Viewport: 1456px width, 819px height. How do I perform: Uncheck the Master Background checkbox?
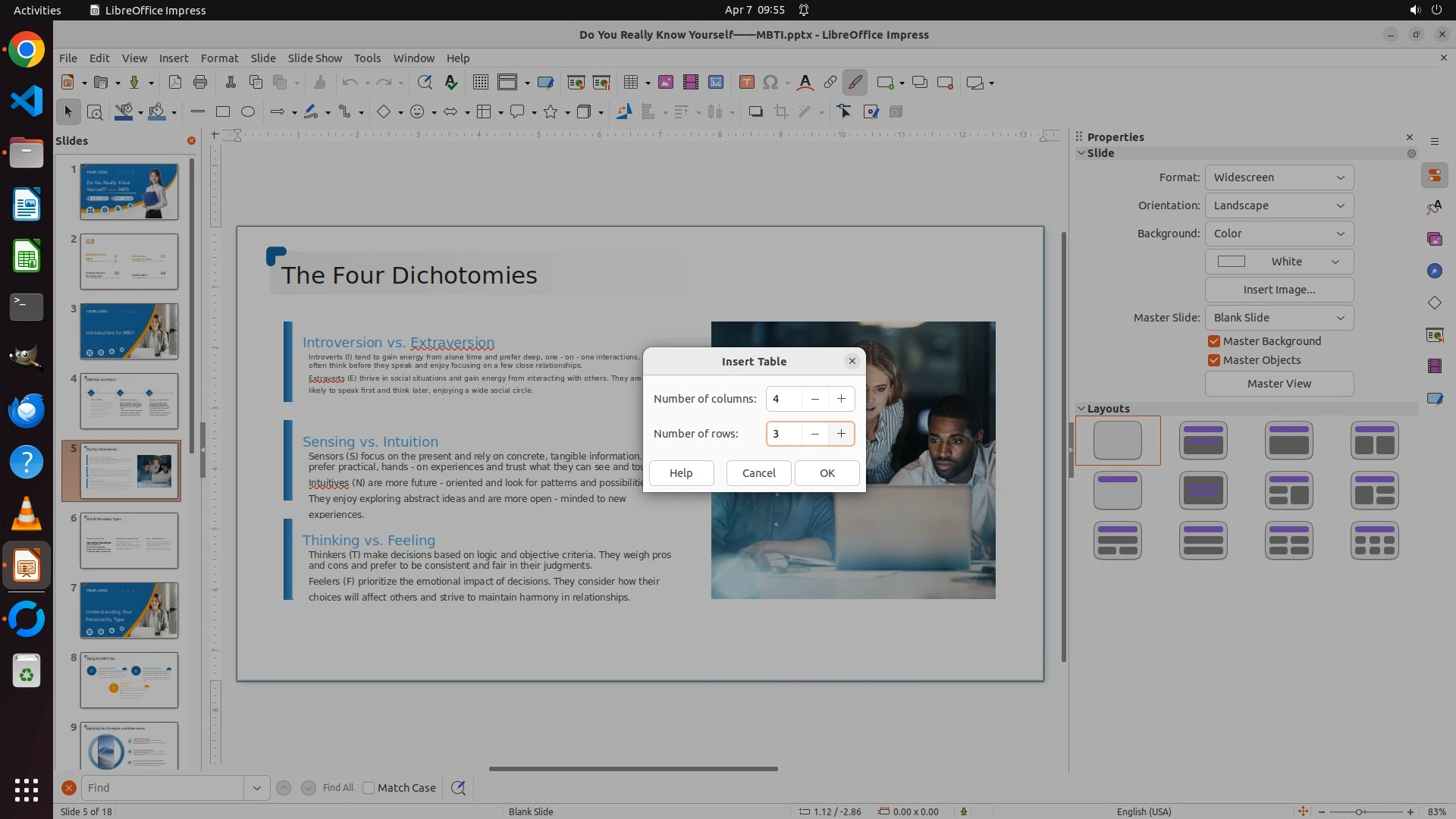coord(1214,341)
